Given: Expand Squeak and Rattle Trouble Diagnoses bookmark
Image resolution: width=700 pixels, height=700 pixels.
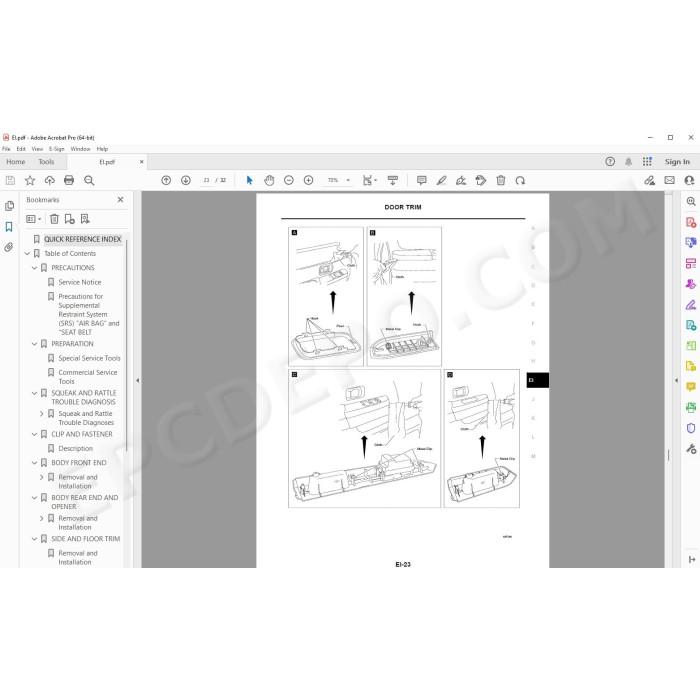Looking at the screenshot, I should [x=42, y=414].
